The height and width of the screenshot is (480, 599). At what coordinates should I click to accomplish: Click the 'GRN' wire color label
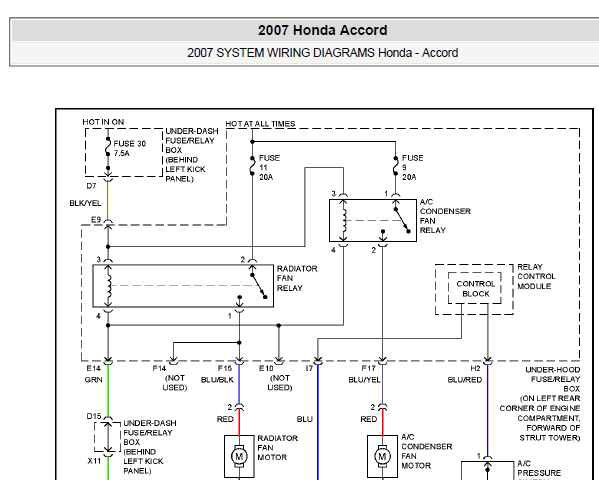click(94, 380)
